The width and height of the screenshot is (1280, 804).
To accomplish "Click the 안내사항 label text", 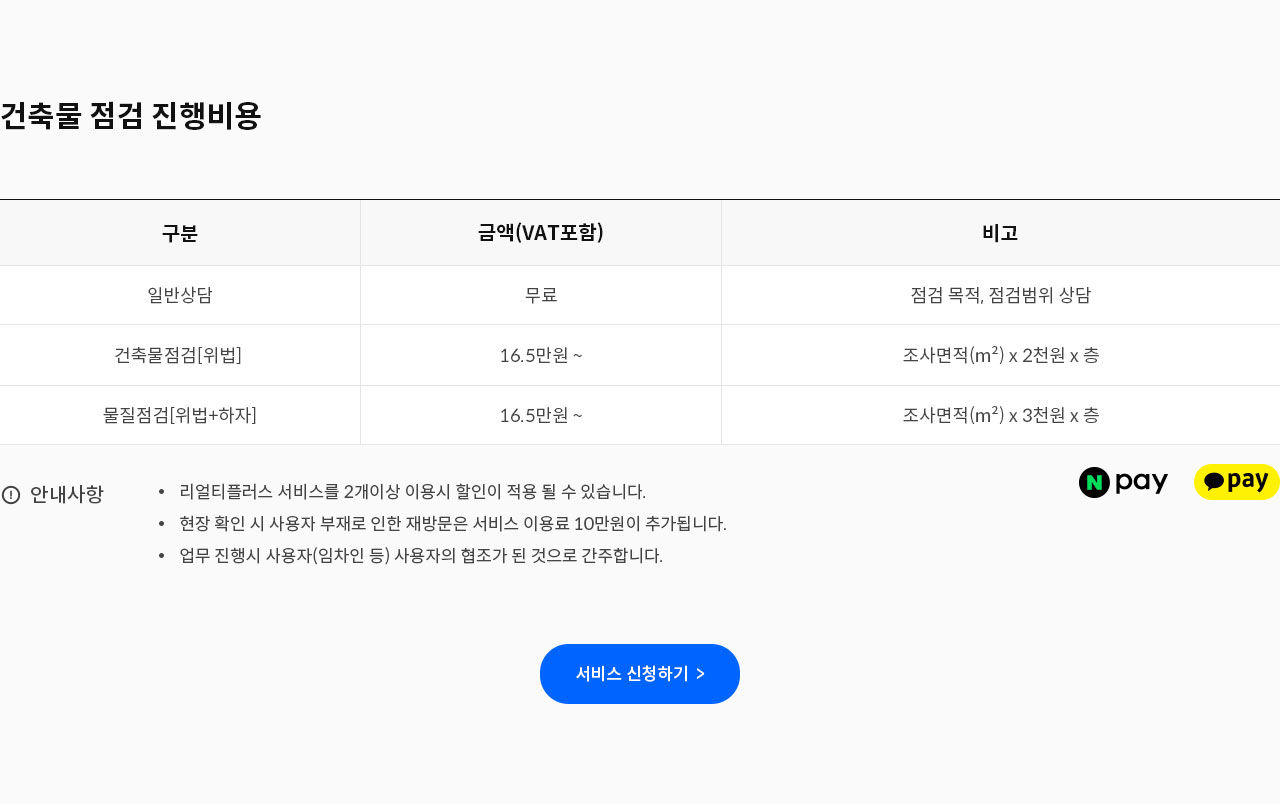I will [x=67, y=494].
